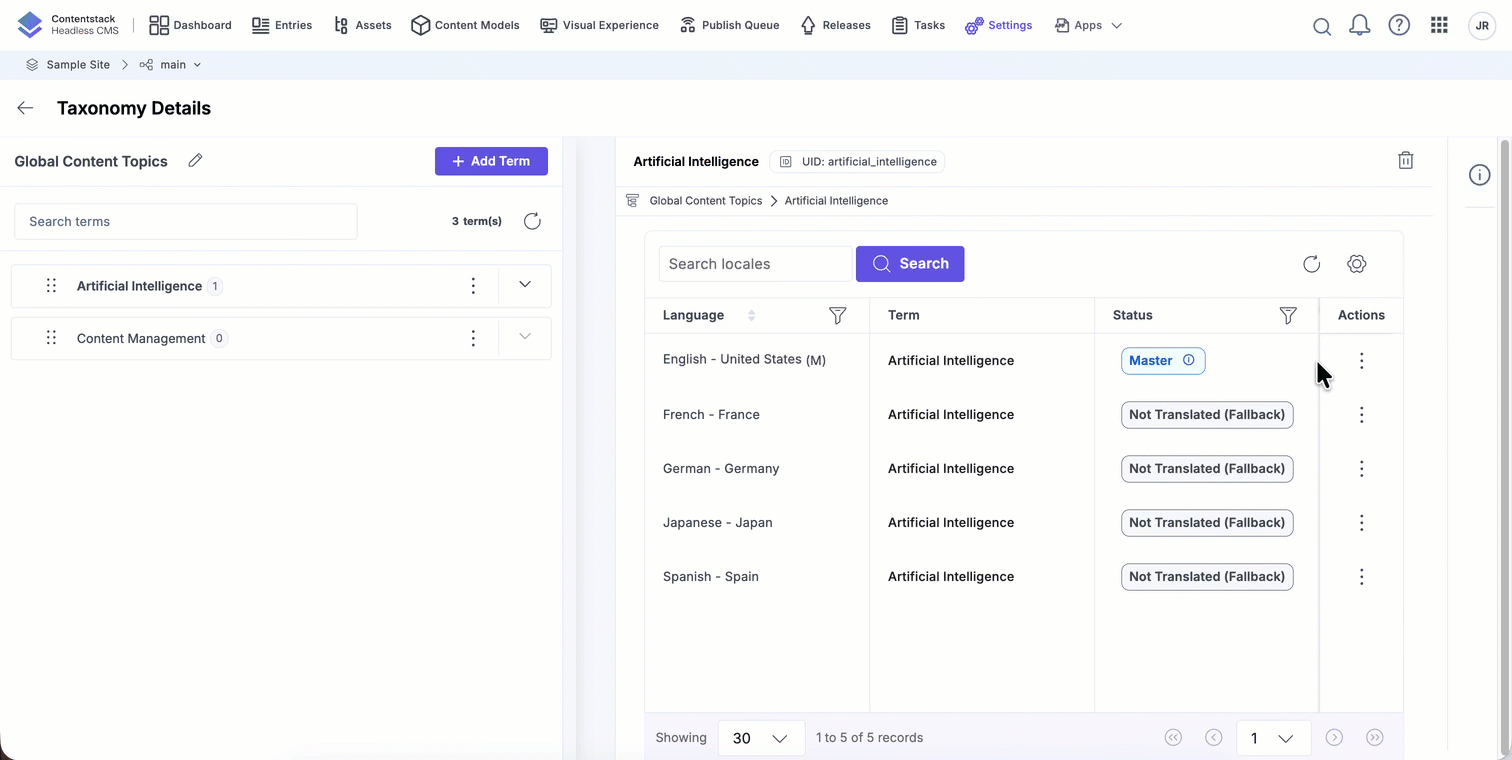Edit the Global Content Topics name with pencil
This screenshot has width=1512, height=760.
pos(195,160)
